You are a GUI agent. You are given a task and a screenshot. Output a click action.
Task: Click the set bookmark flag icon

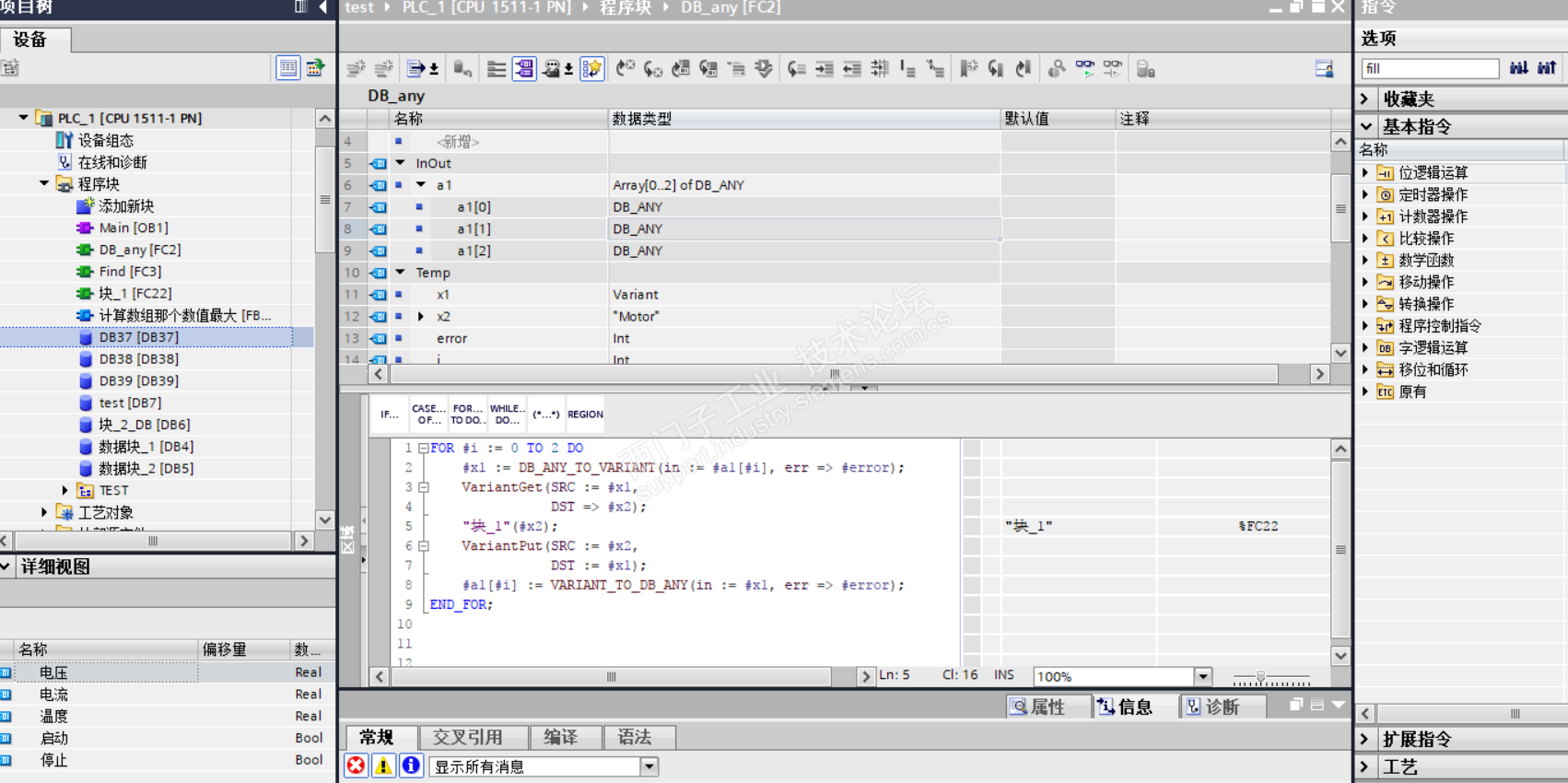click(x=968, y=69)
